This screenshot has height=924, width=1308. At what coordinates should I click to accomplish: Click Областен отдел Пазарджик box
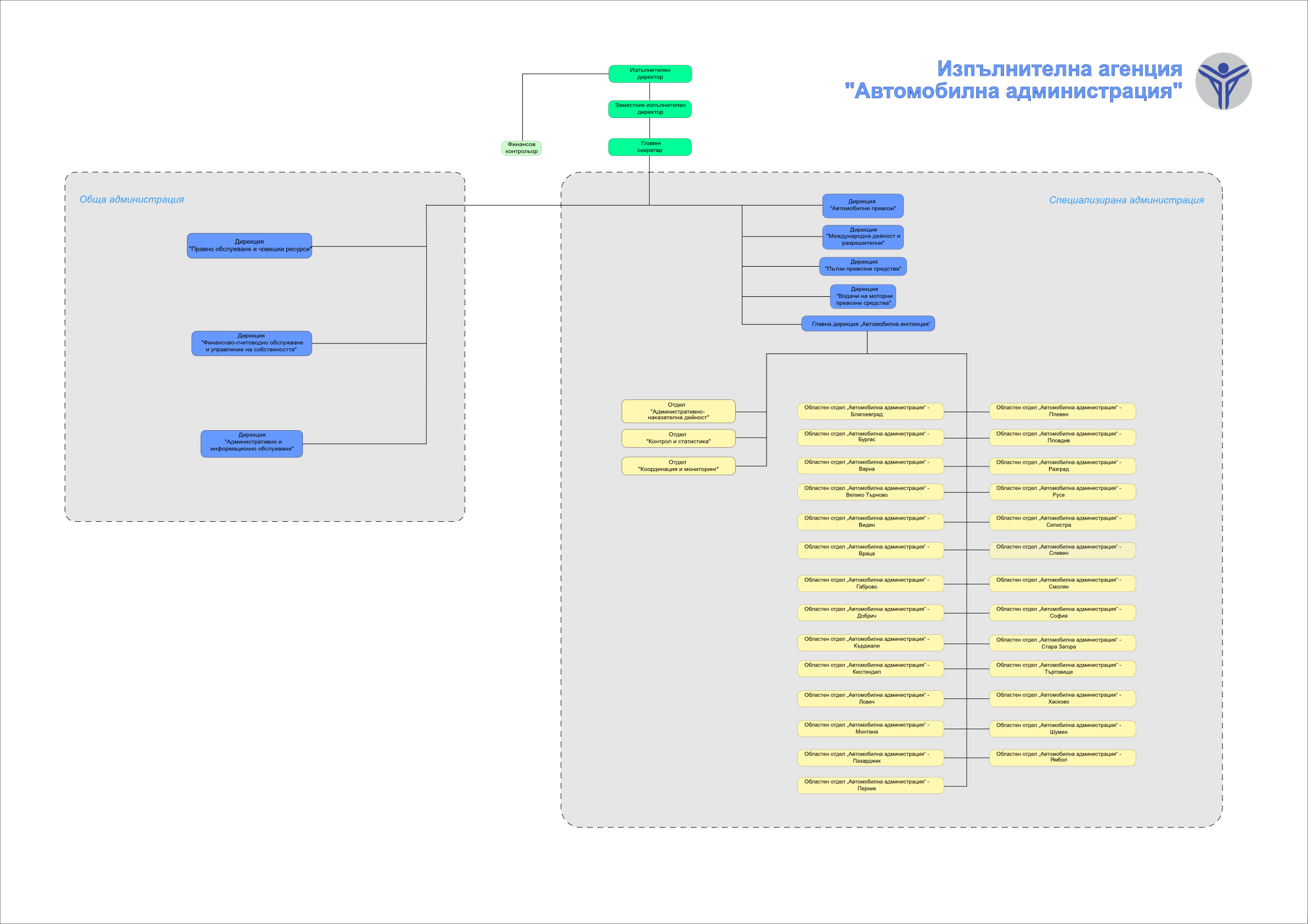[871, 758]
